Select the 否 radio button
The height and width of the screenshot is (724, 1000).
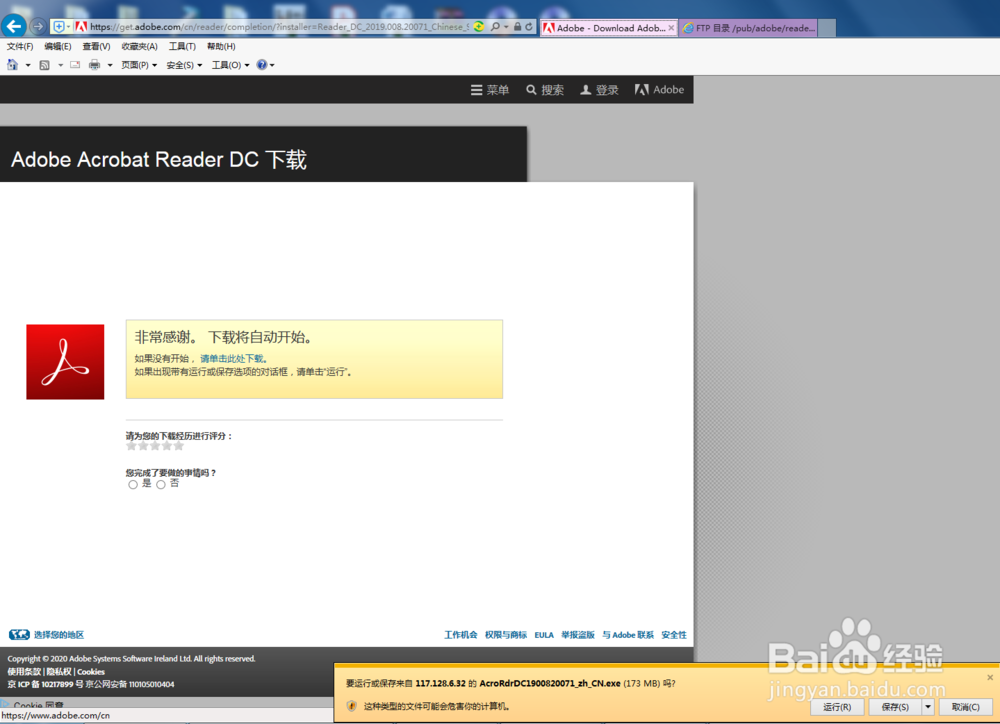(160, 484)
